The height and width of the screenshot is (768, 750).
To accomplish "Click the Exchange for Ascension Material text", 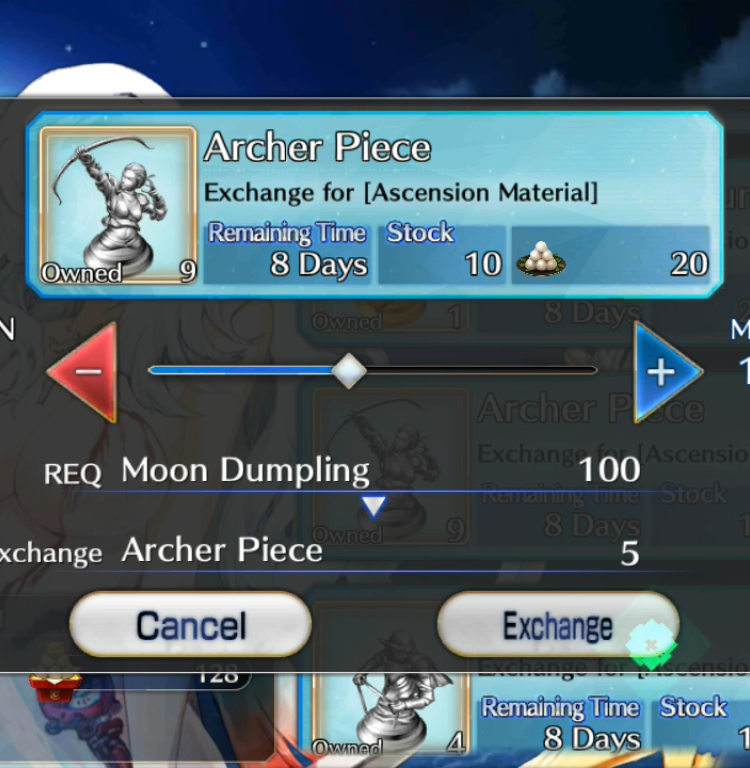I will coord(401,192).
